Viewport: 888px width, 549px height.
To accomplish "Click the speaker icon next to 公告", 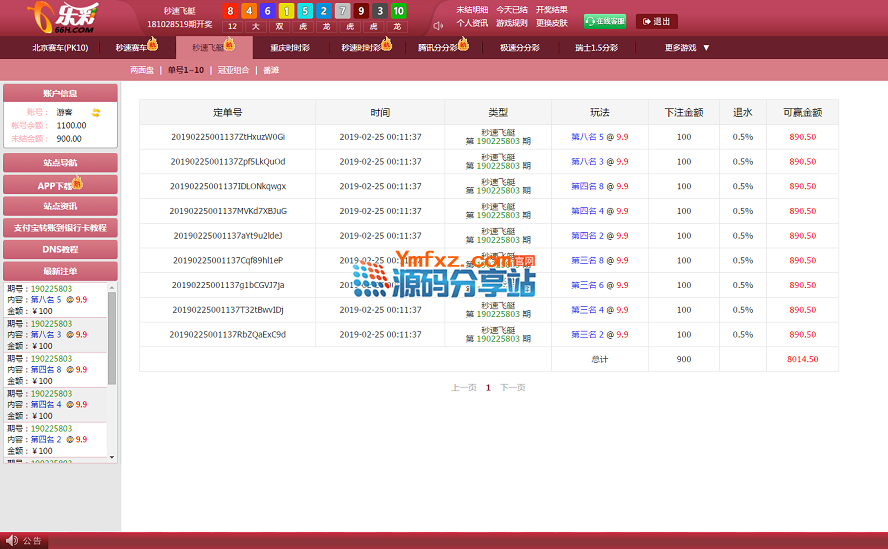I will [x=12, y=541].
